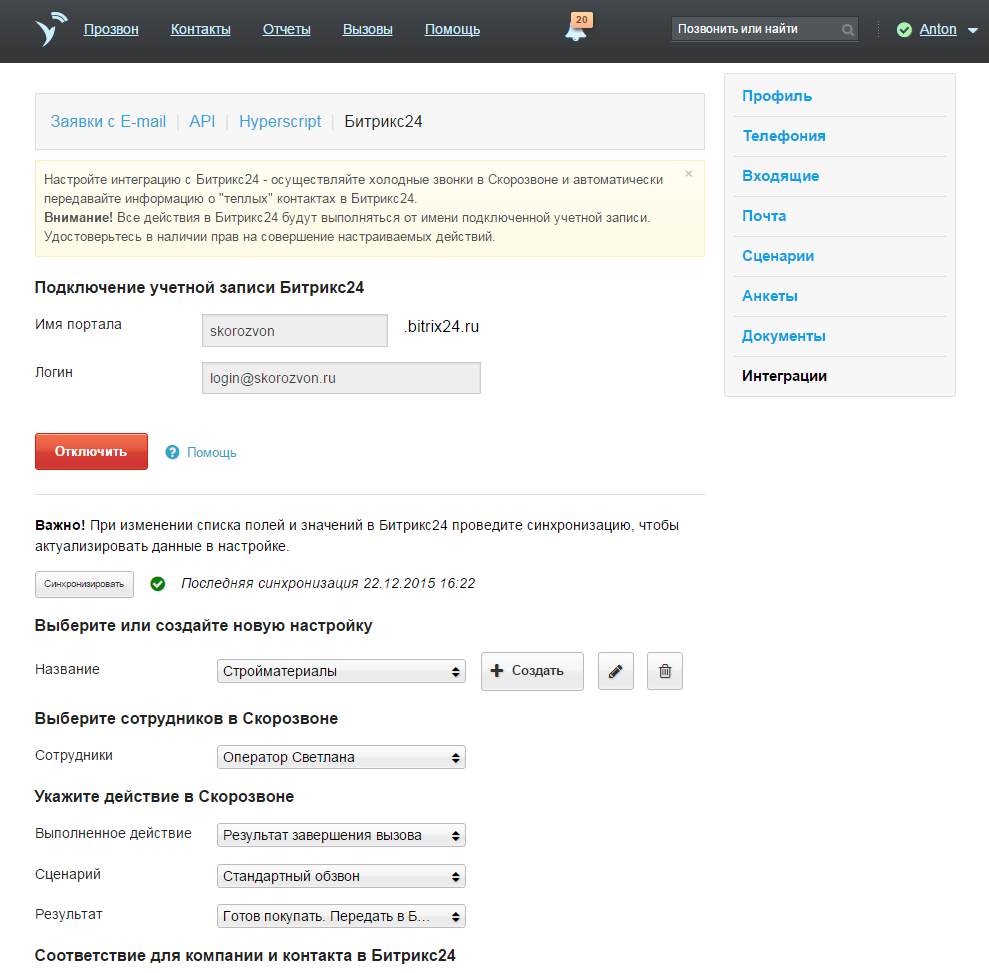Click the green status check next to Anton
Image resolution: width=989 pixels, height=973 pixels.
pyautogui.click(x=904, y=30)
